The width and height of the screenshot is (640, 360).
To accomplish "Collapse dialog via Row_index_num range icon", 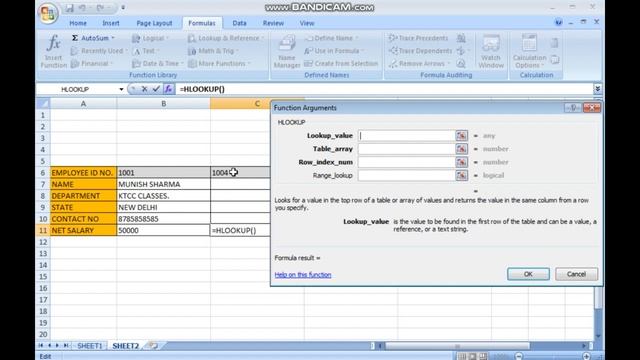I will click(462, 162).
